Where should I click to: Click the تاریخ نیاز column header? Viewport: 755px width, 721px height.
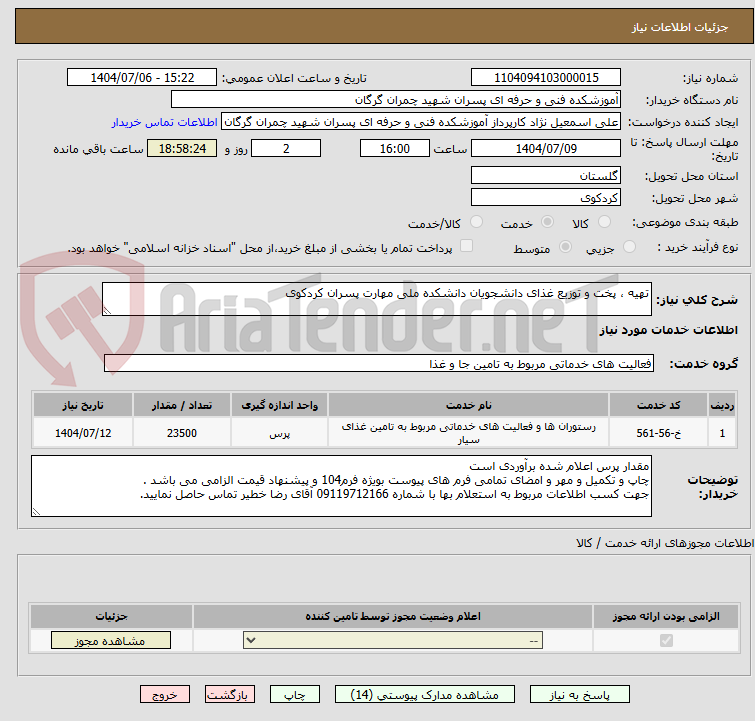[x=83, y=405]
